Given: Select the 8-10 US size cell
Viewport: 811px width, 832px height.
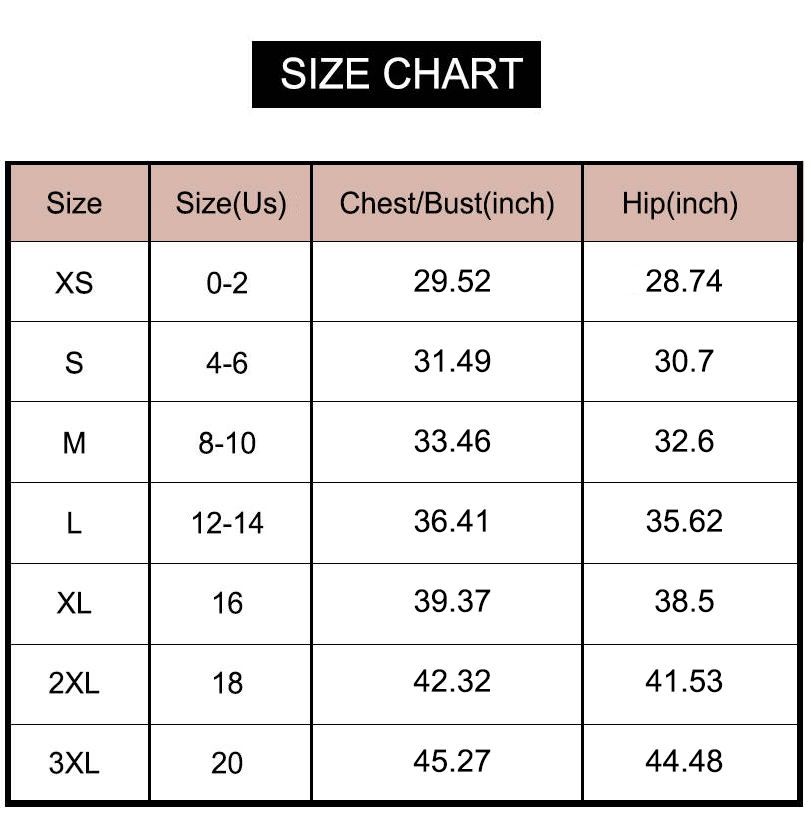Looking at the screenshot, I should tap(231, 443).
